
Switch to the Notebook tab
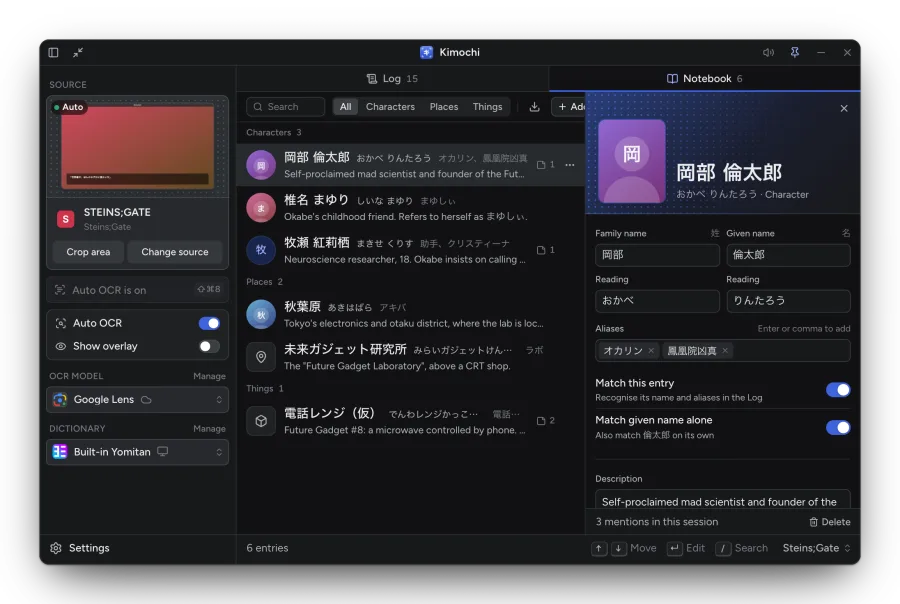click(705, 79)
